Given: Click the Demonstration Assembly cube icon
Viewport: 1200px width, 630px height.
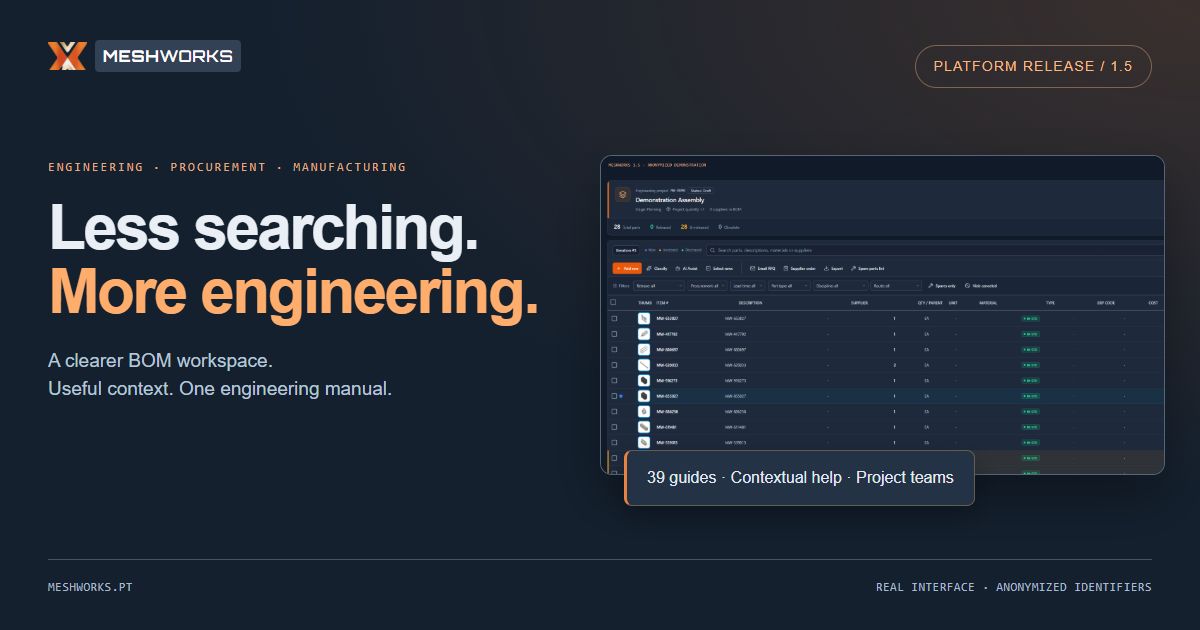Looking at the screenshot, I should click(x=622, y=194).
